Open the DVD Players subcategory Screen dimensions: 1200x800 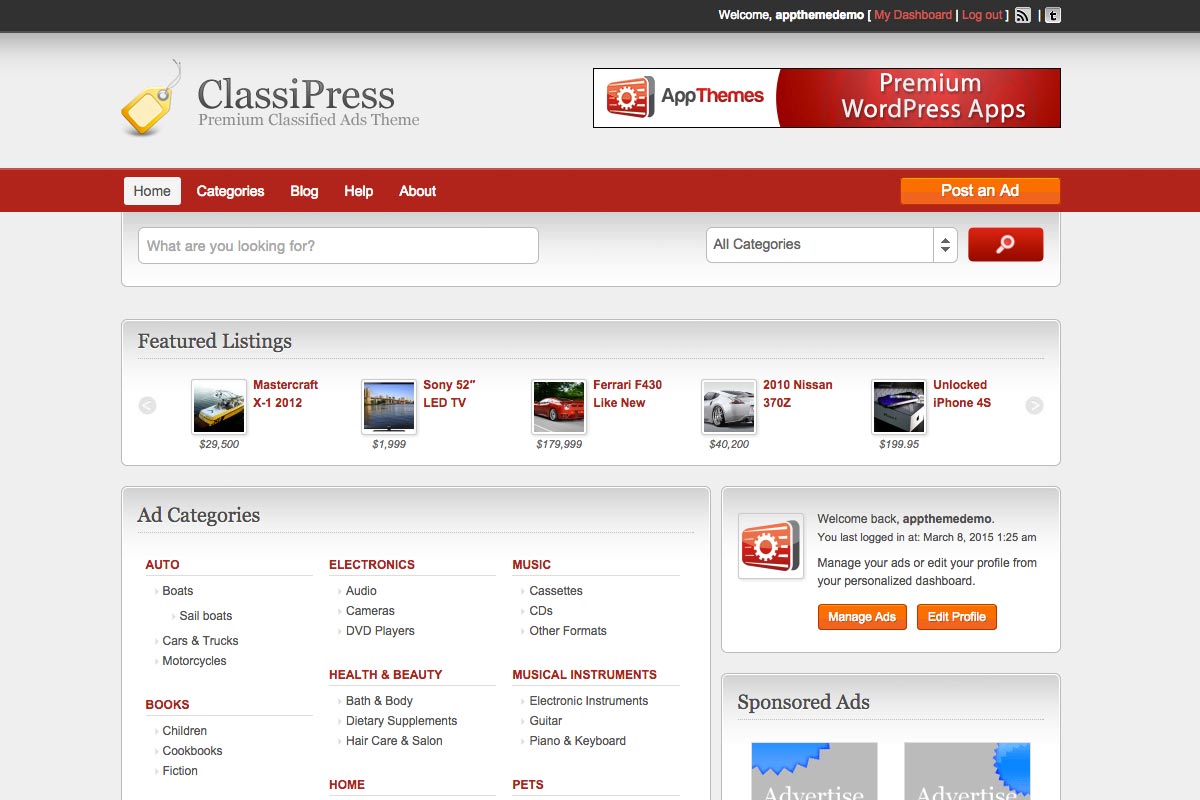pos(380,631)
